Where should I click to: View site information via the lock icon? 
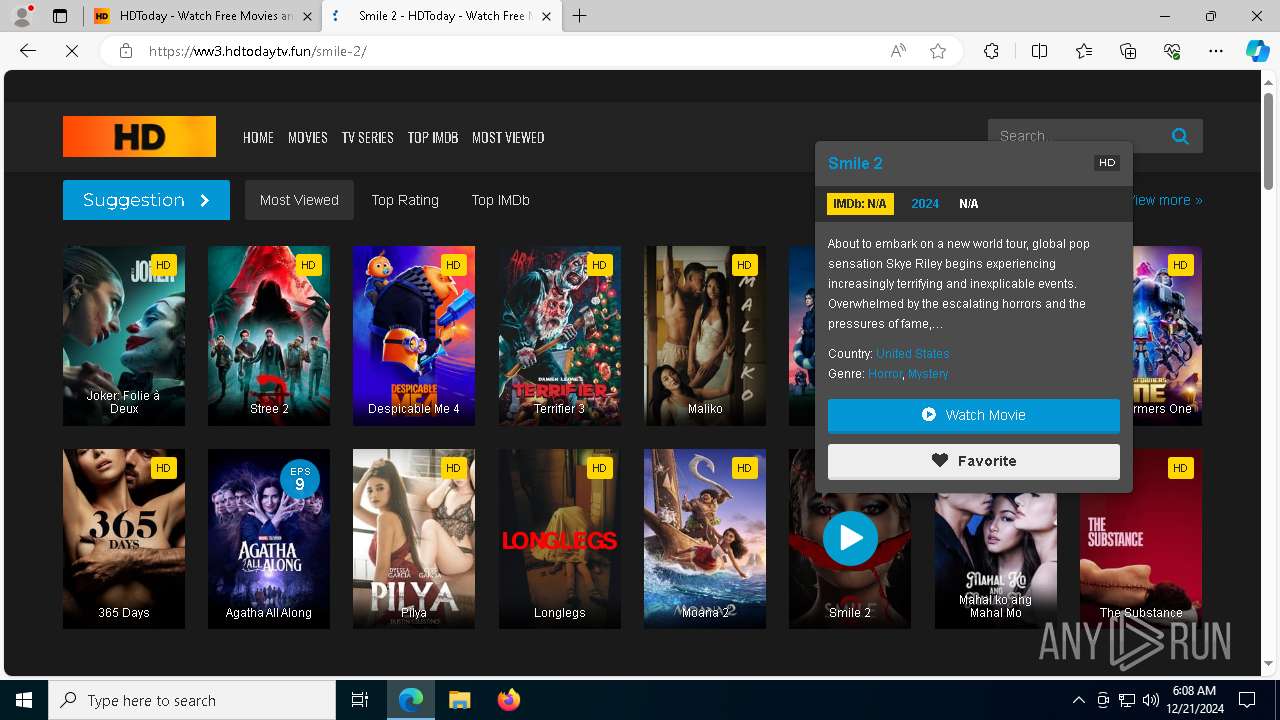[126, 51]
